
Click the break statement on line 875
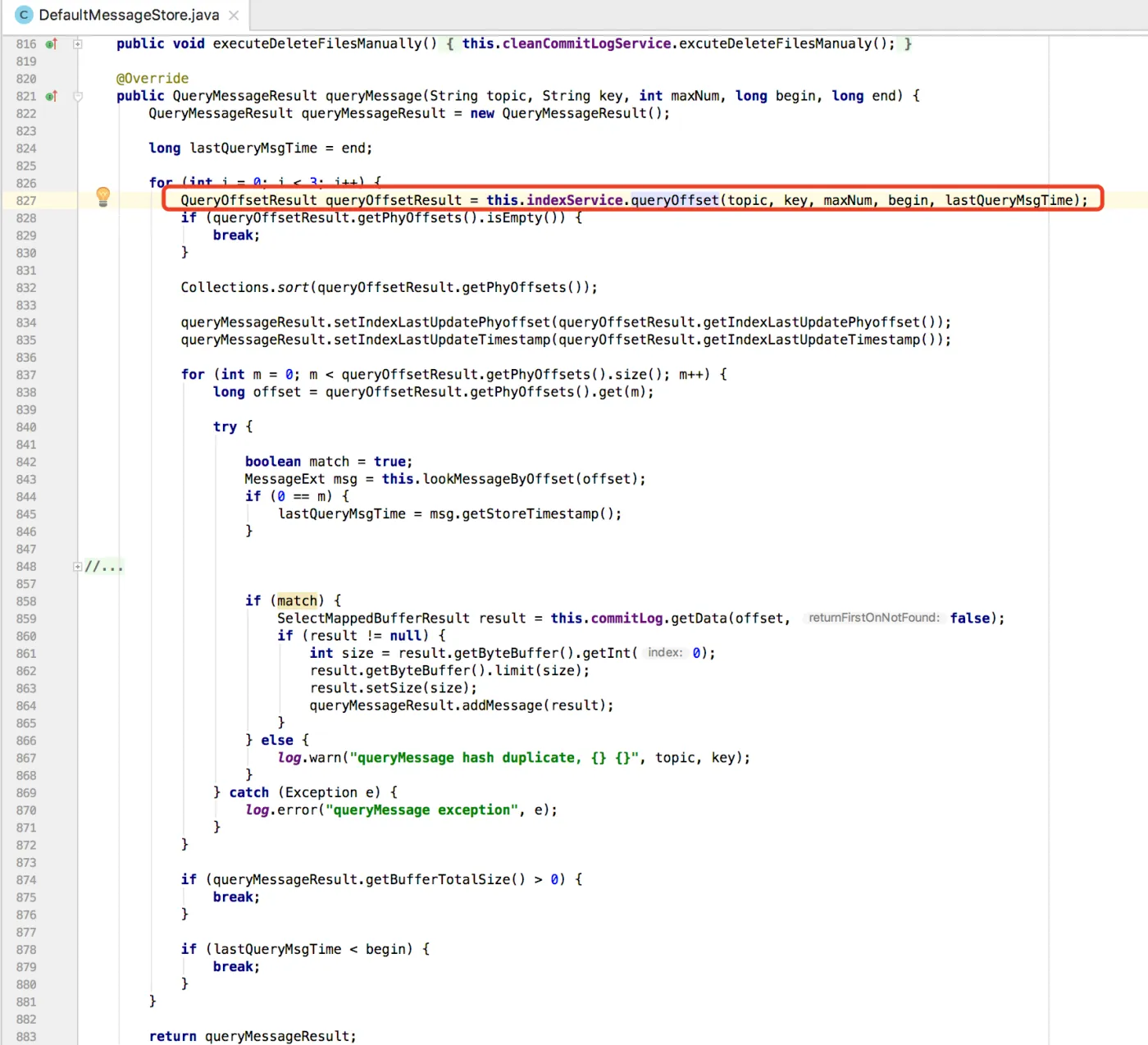236,897
